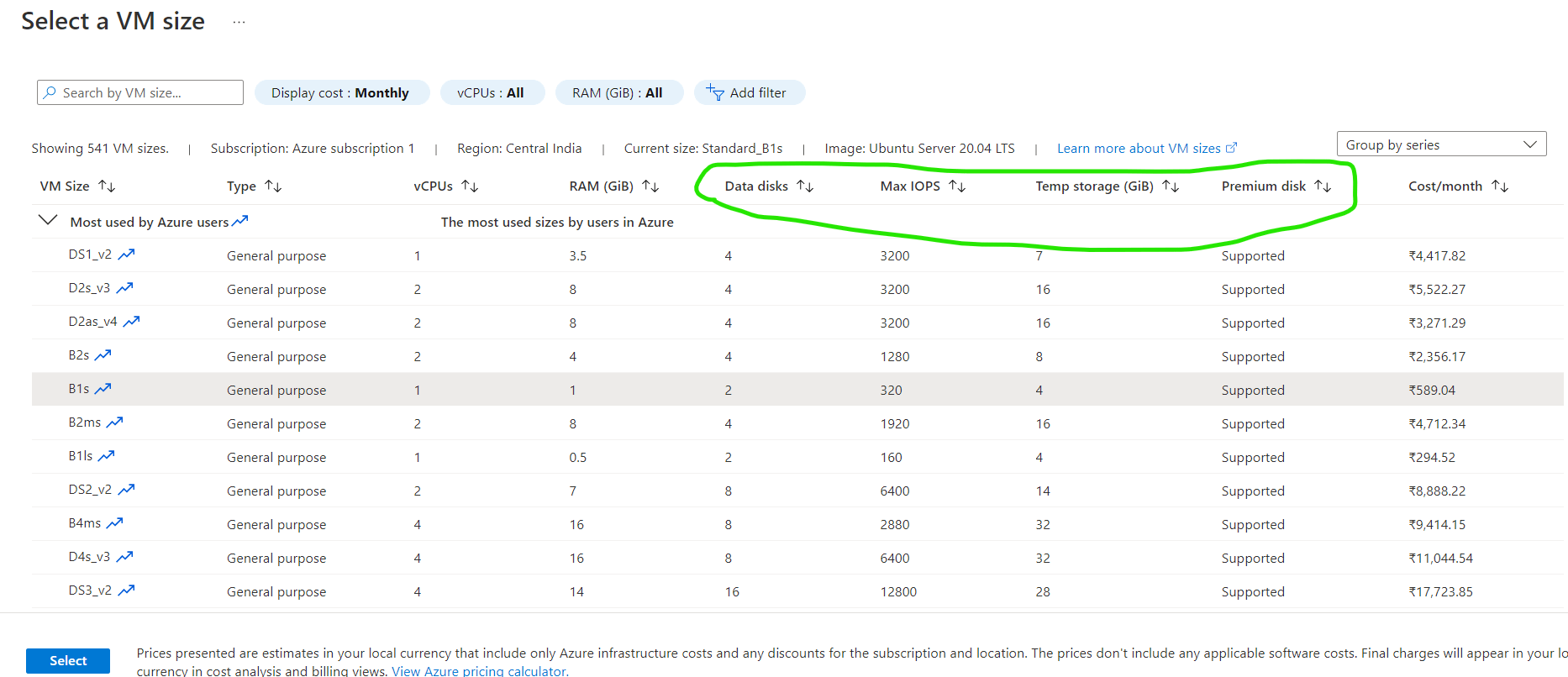Click the search magnifier icon
This screenshot has height=677, width=1568.
[50, 92]
